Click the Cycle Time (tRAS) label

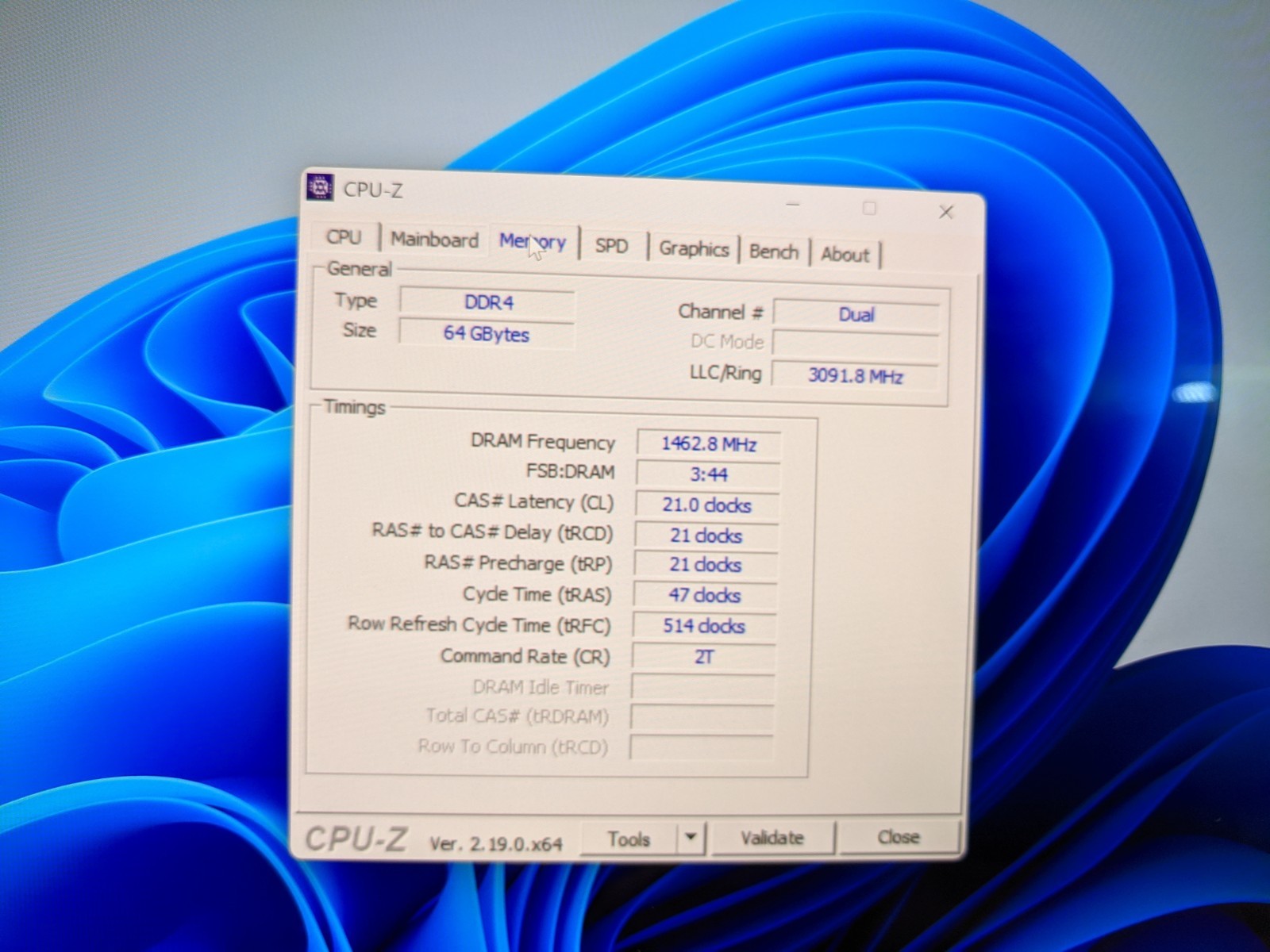tap(537, 594)
